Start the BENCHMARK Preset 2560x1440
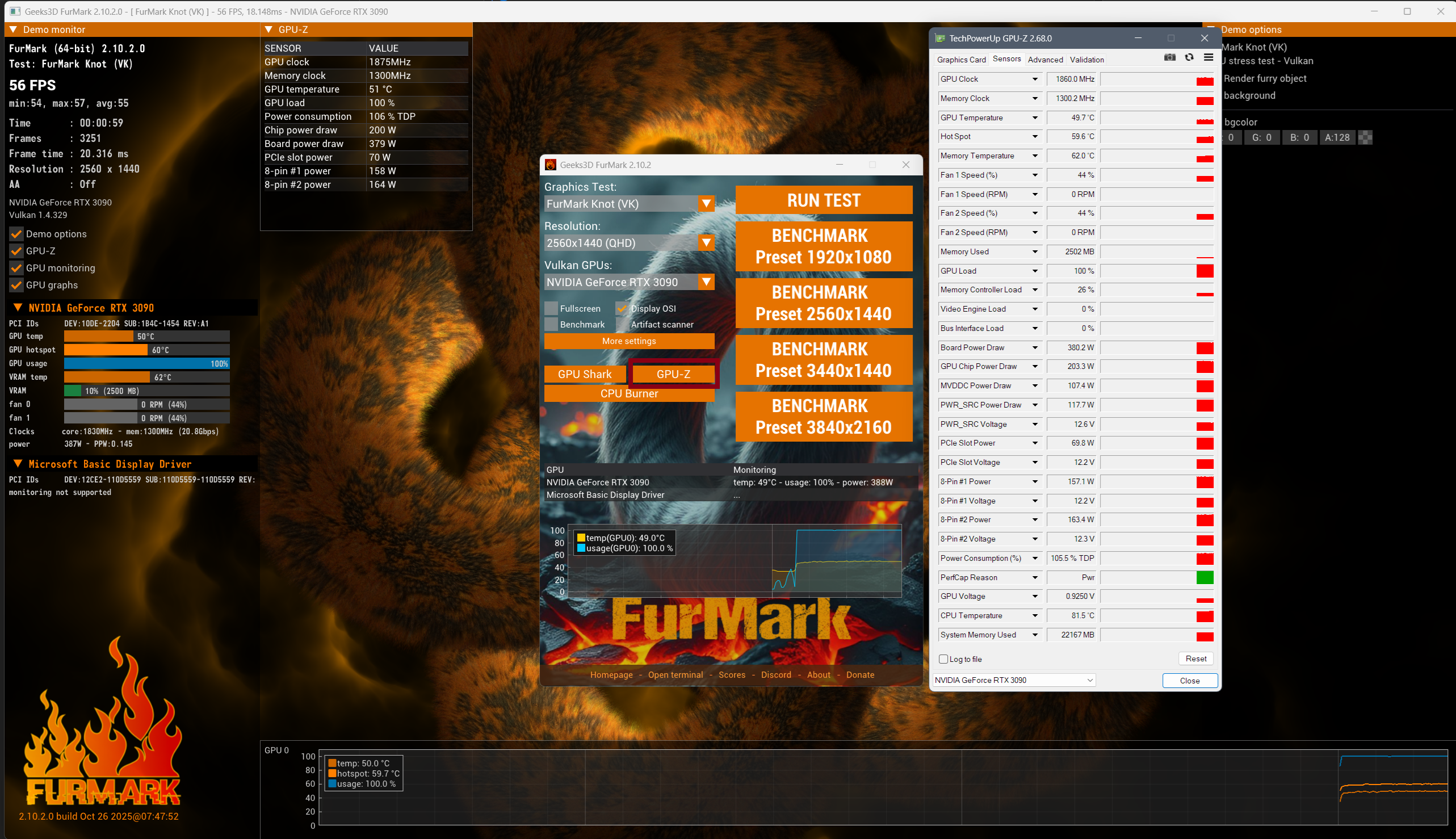 (824, 303)
